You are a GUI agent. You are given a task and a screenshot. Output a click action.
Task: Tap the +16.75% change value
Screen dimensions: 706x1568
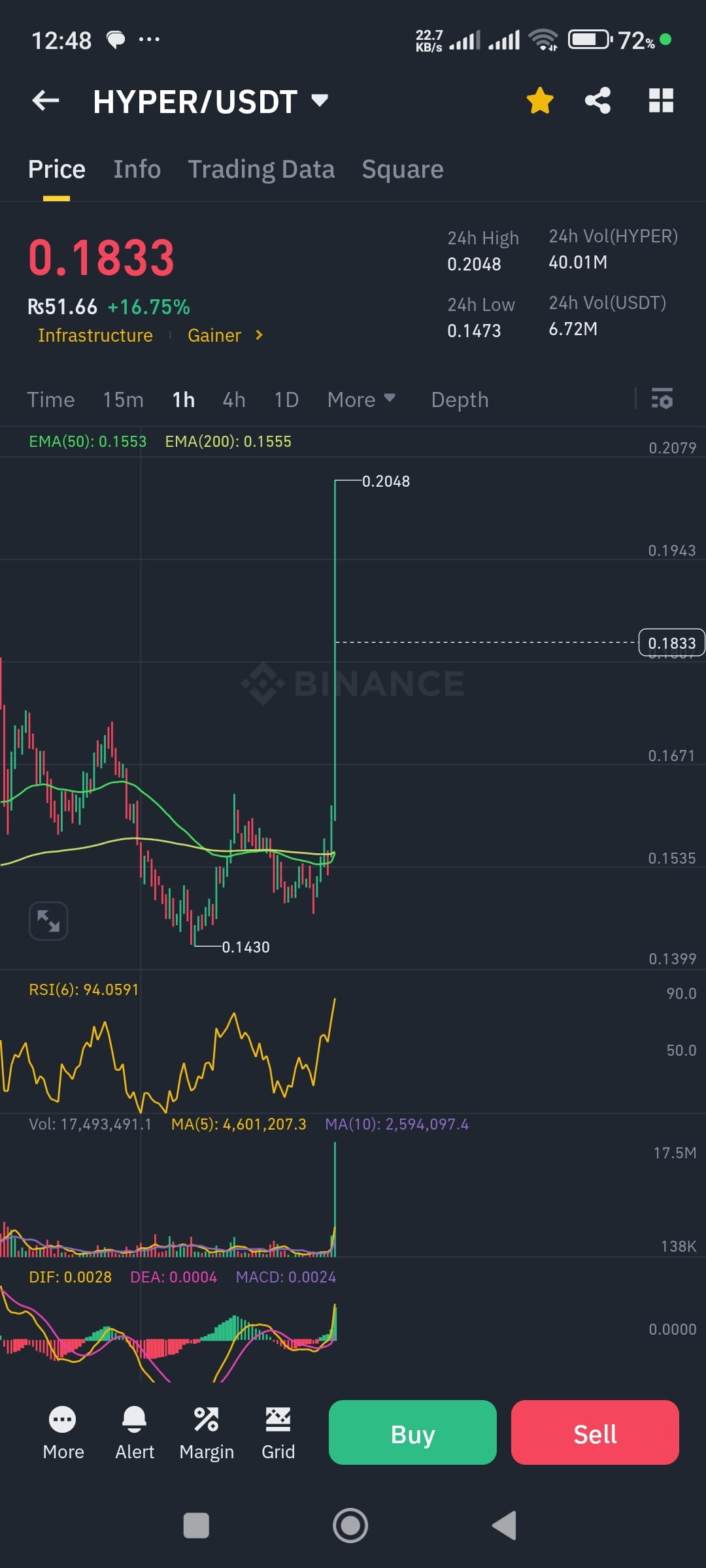(149, 307)
